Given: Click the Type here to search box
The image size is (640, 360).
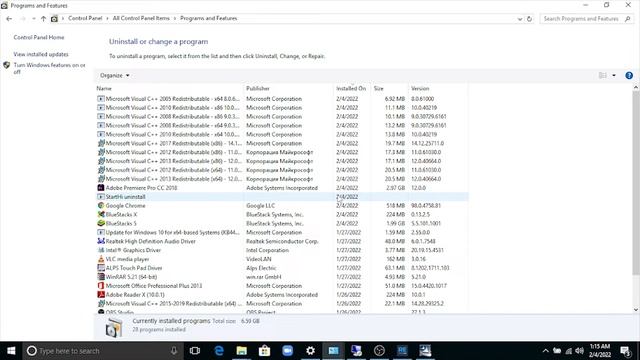Looking at the screenshot, I should [x=102, y=351].
